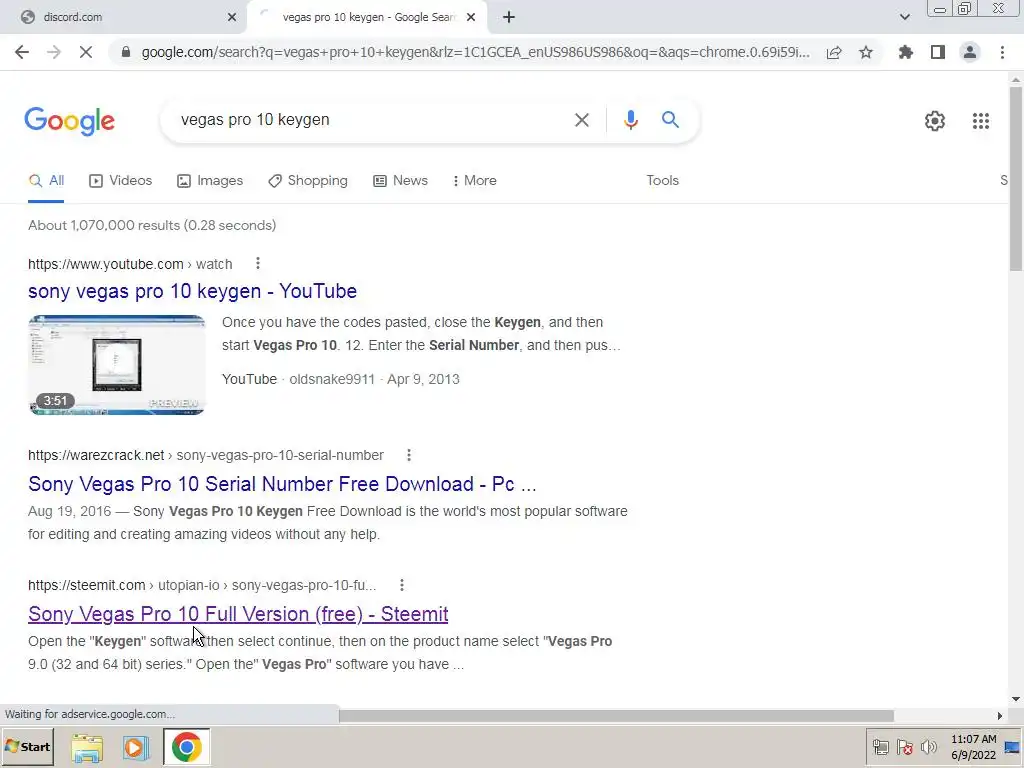Open Chrome's three-dot menu
The width and height of the screenshot is (1024, 768).
(1002, 52)
